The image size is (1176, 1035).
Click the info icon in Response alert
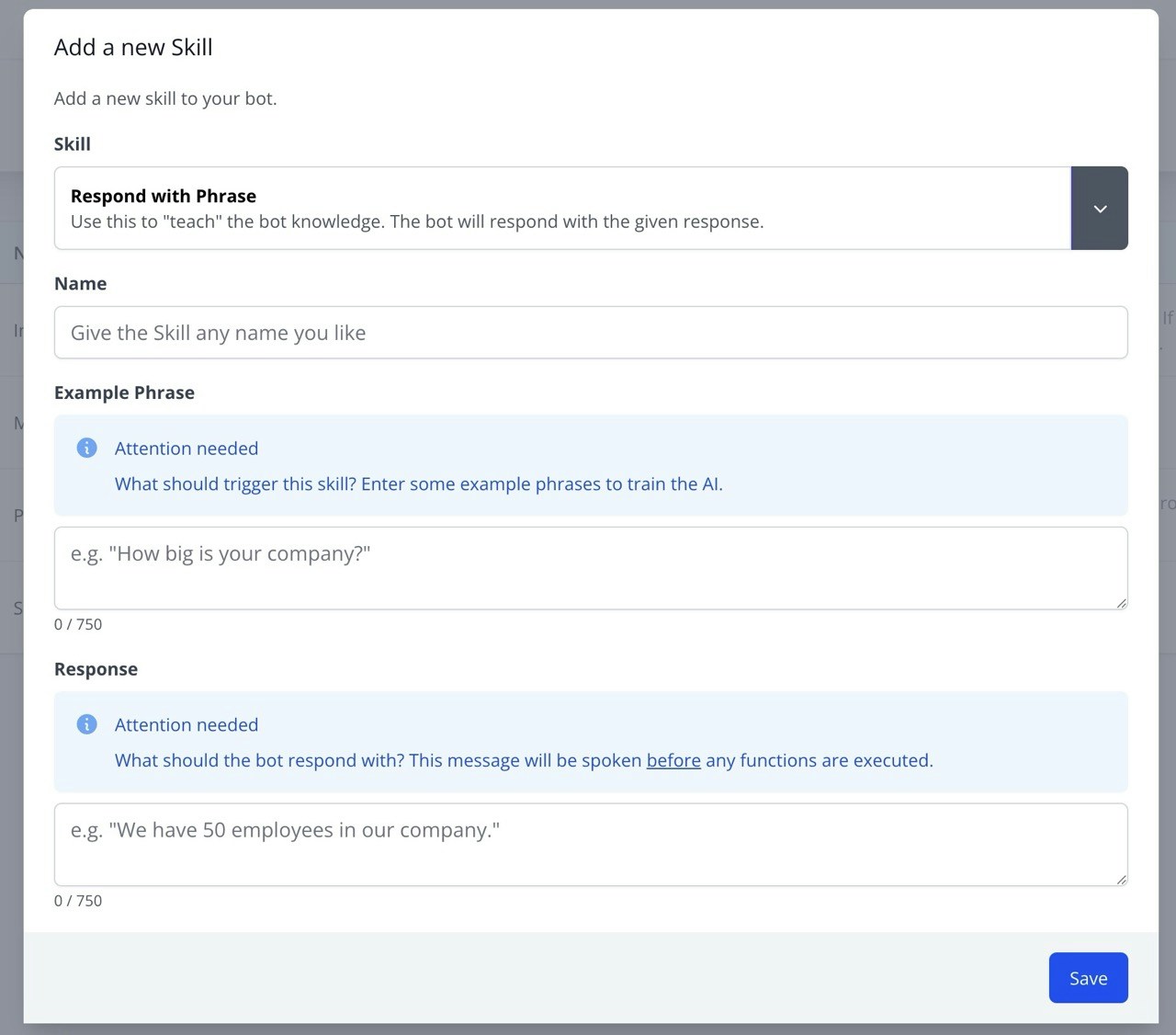(86, 724)
